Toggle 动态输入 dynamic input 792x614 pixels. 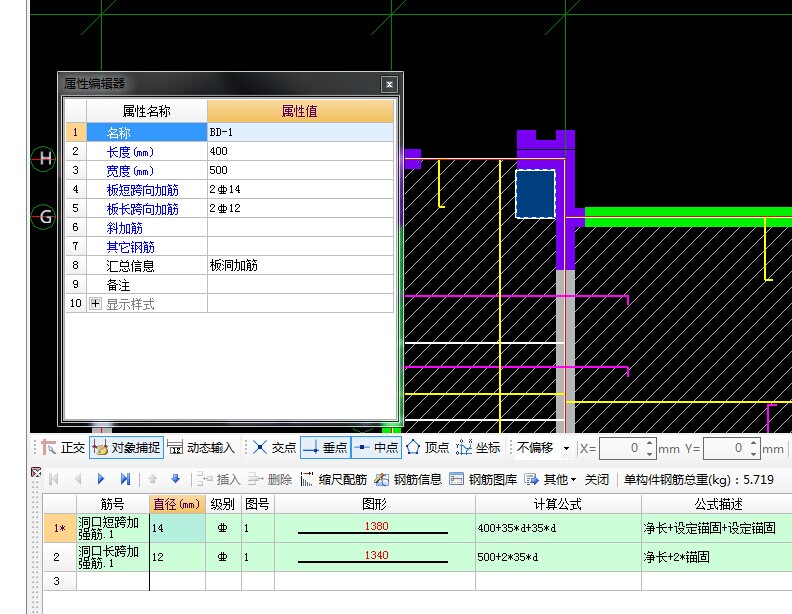coord(201,447)
